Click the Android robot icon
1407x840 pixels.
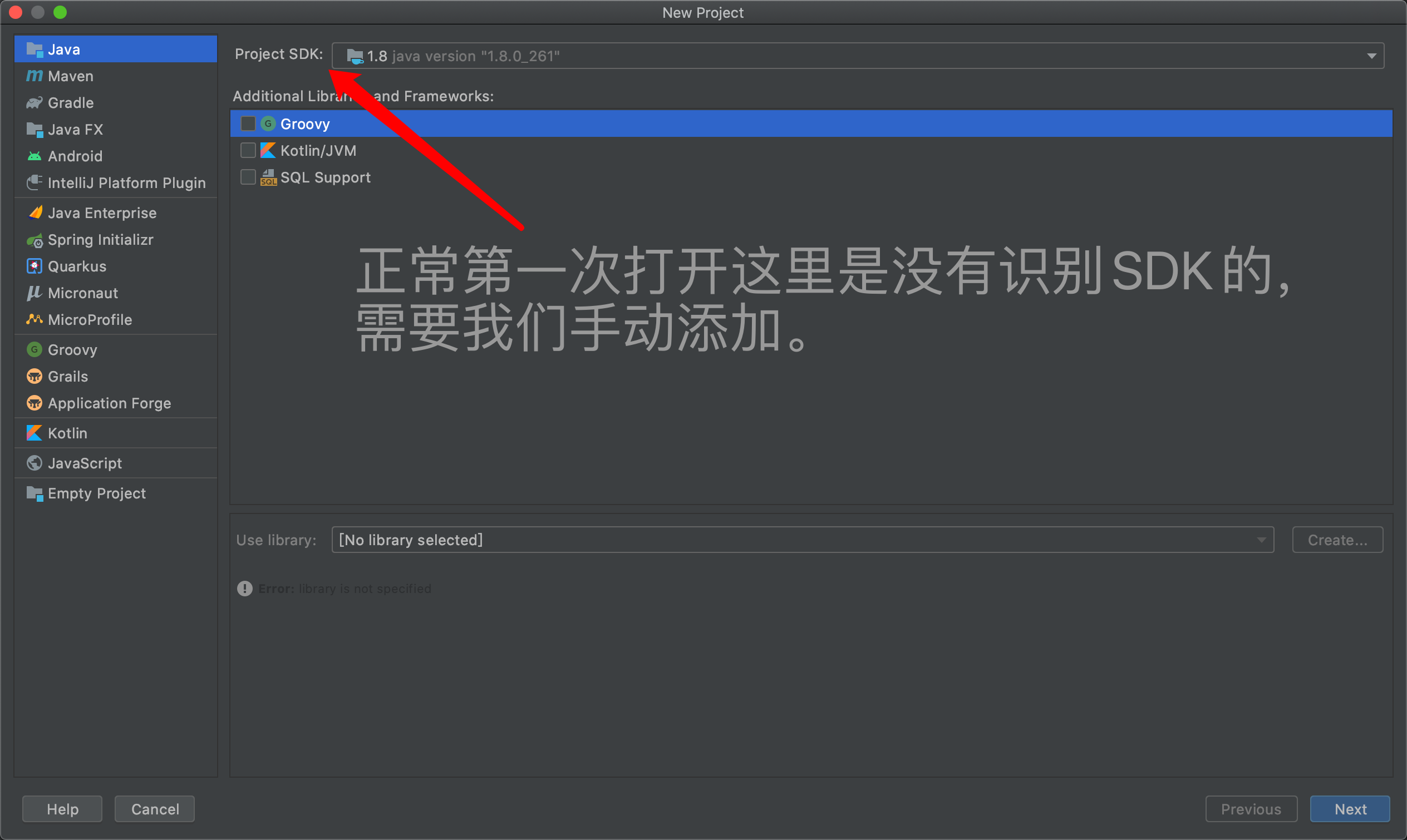point(35,156)
